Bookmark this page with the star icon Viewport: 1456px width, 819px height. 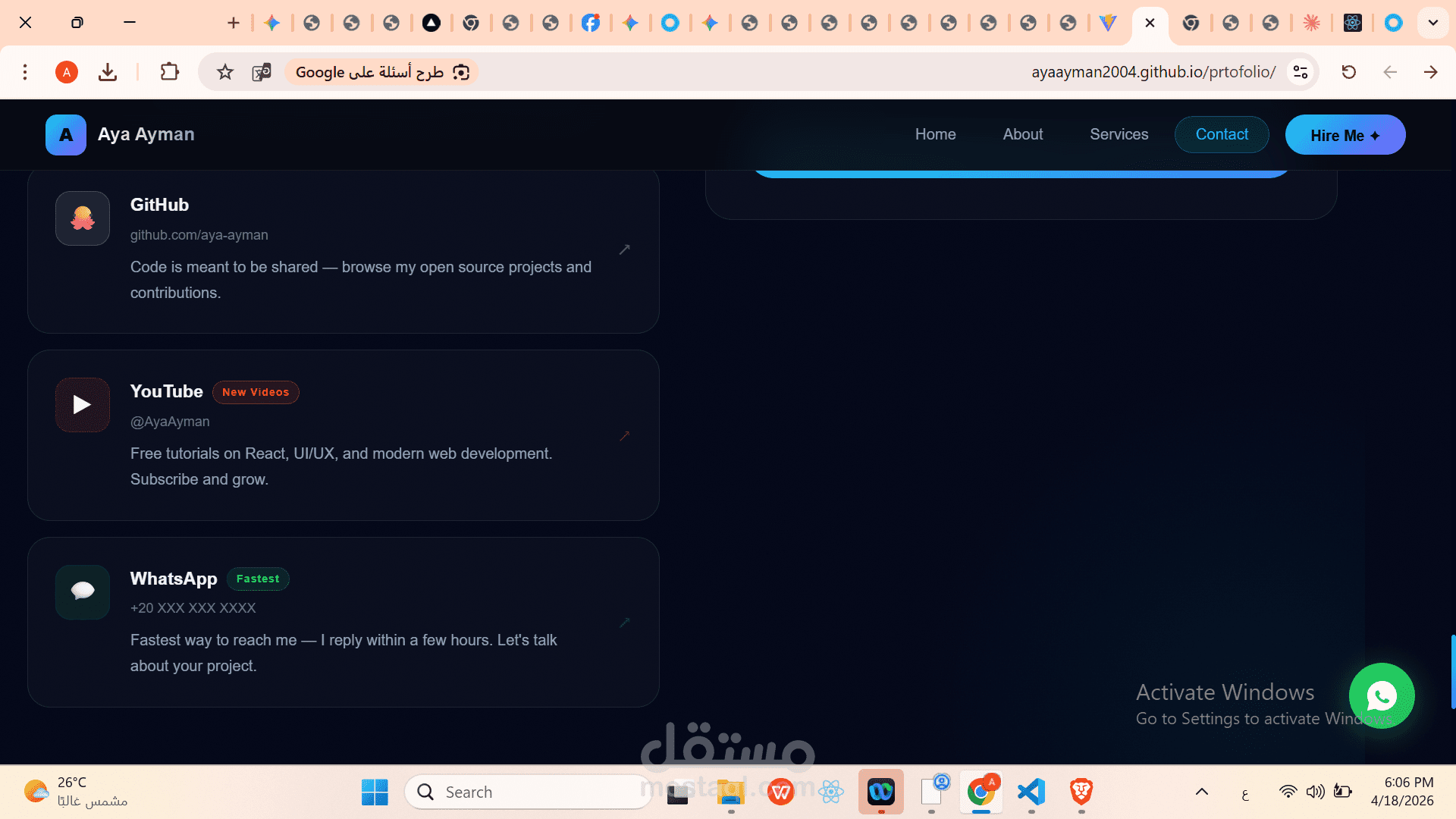point(225,72)
